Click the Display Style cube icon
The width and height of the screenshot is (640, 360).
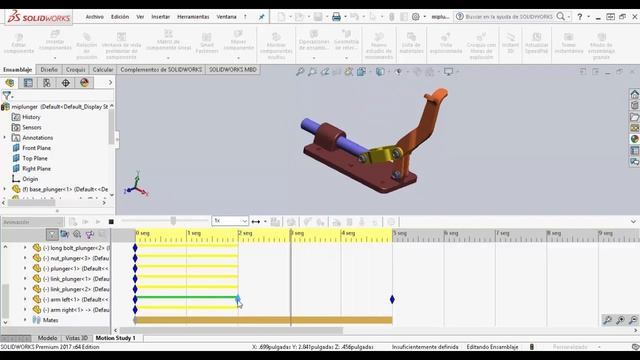(380, 72)
